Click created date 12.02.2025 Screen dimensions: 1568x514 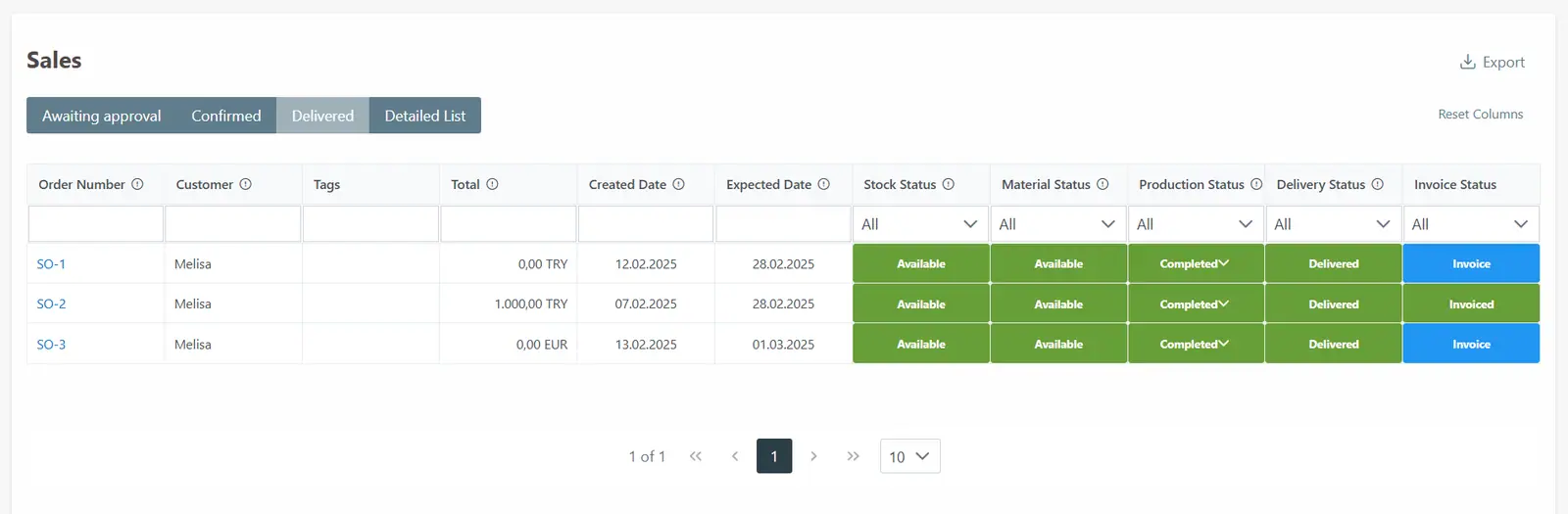(x=646, y=264)
